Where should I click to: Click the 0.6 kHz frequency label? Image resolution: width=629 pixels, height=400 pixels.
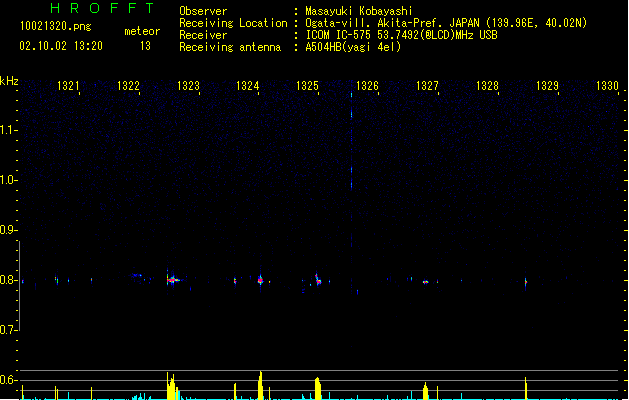[x=7, y=380]
